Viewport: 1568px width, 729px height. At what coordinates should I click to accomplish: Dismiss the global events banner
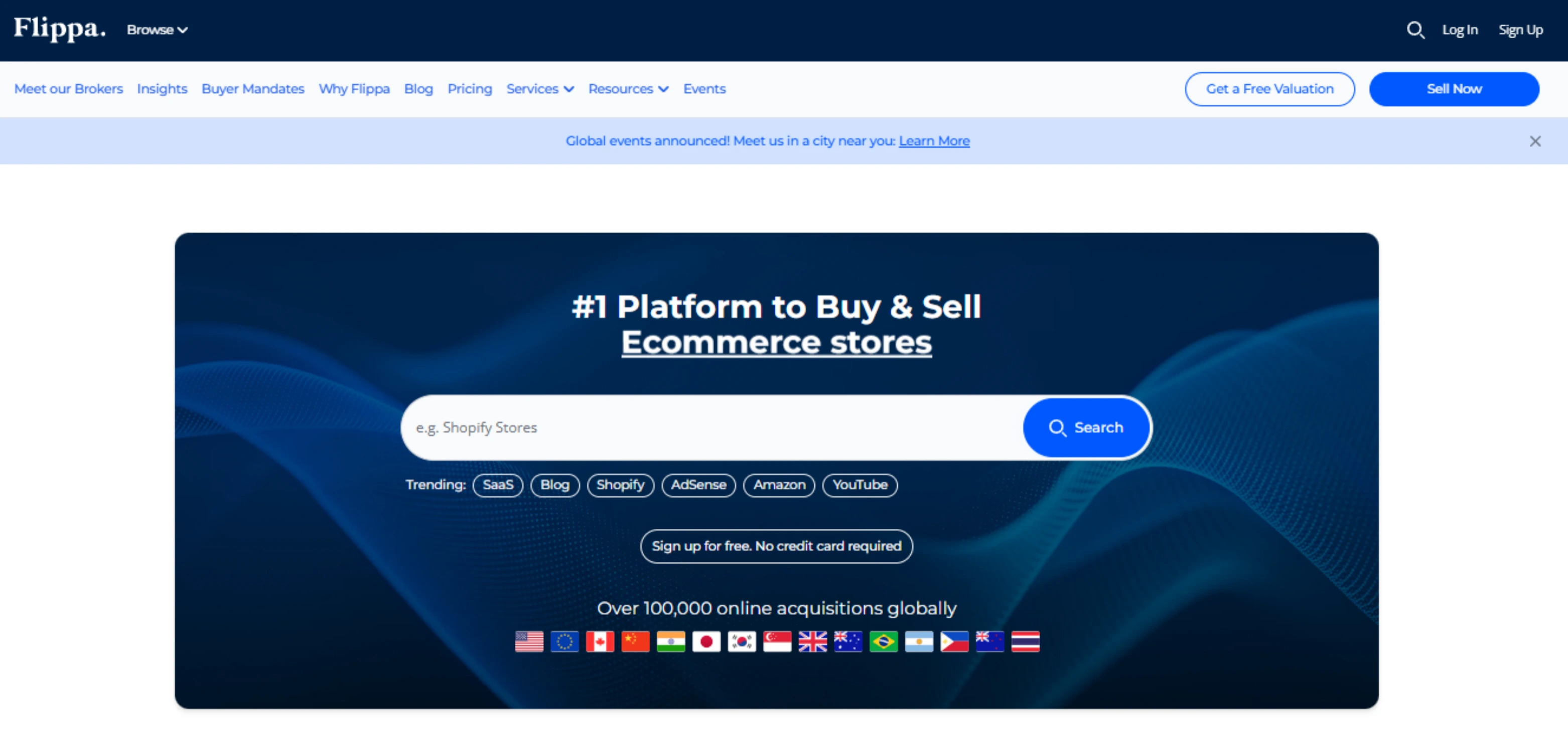click(1534, 141)
